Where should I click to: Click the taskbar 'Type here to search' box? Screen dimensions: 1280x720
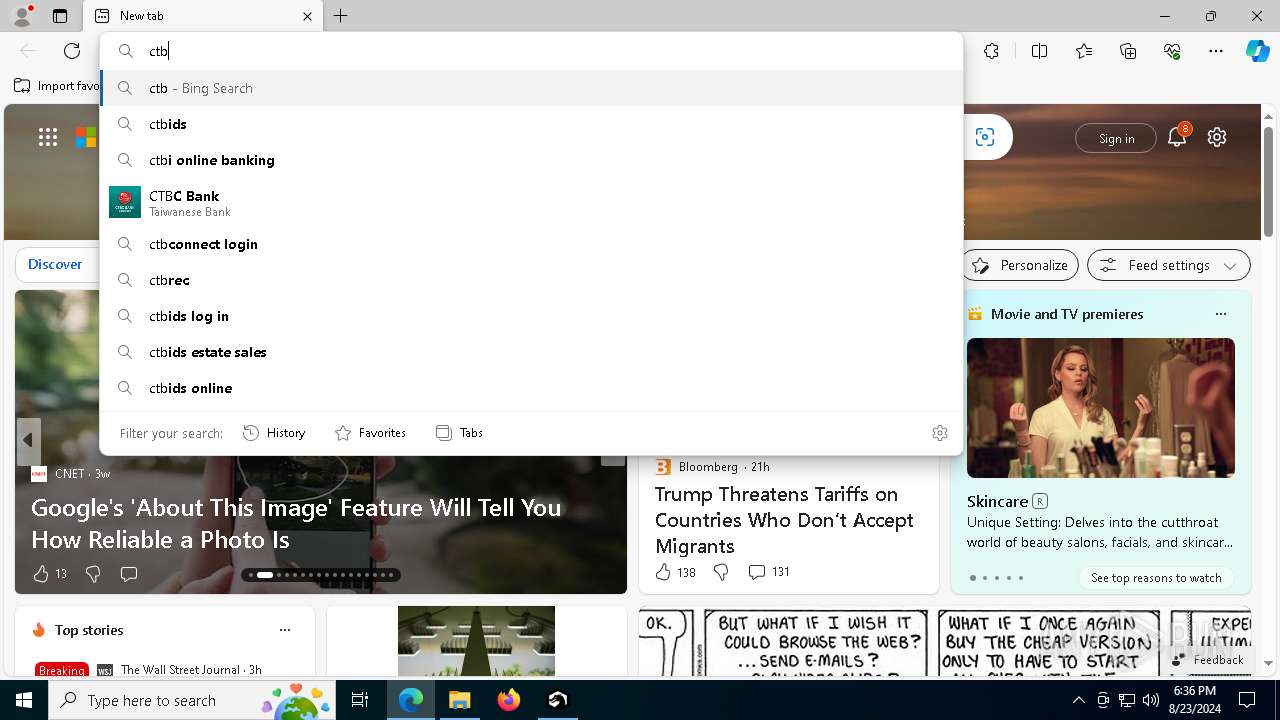(193, 700)
